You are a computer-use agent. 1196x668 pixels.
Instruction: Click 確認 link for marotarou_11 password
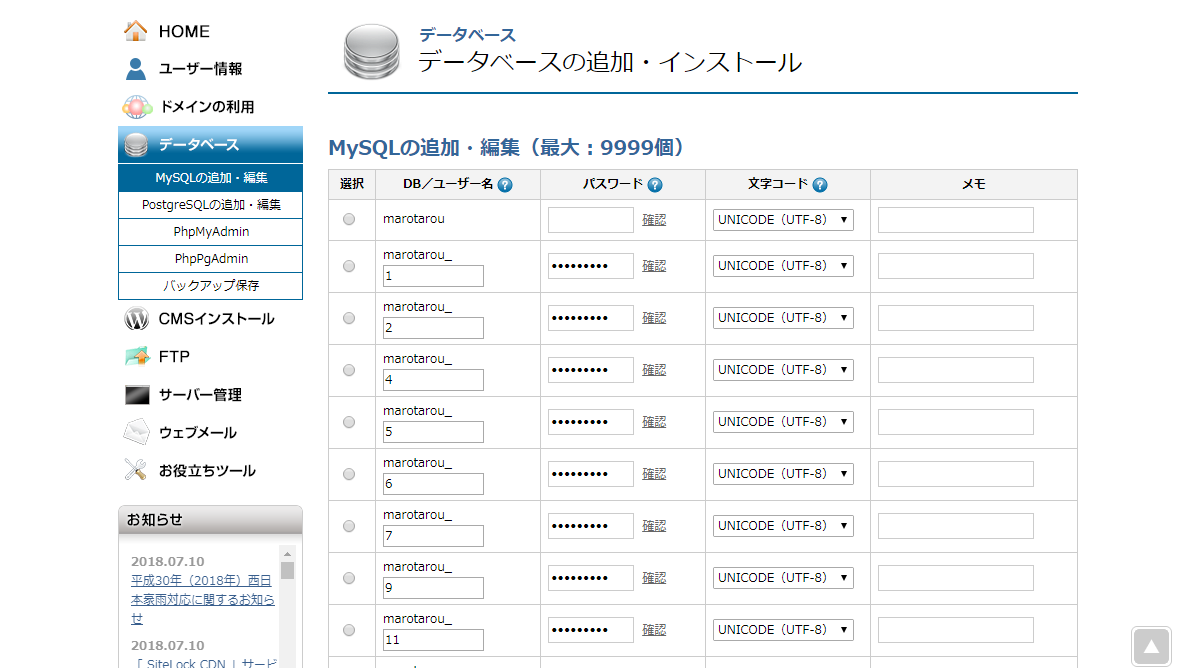click(x=654, y=630)
